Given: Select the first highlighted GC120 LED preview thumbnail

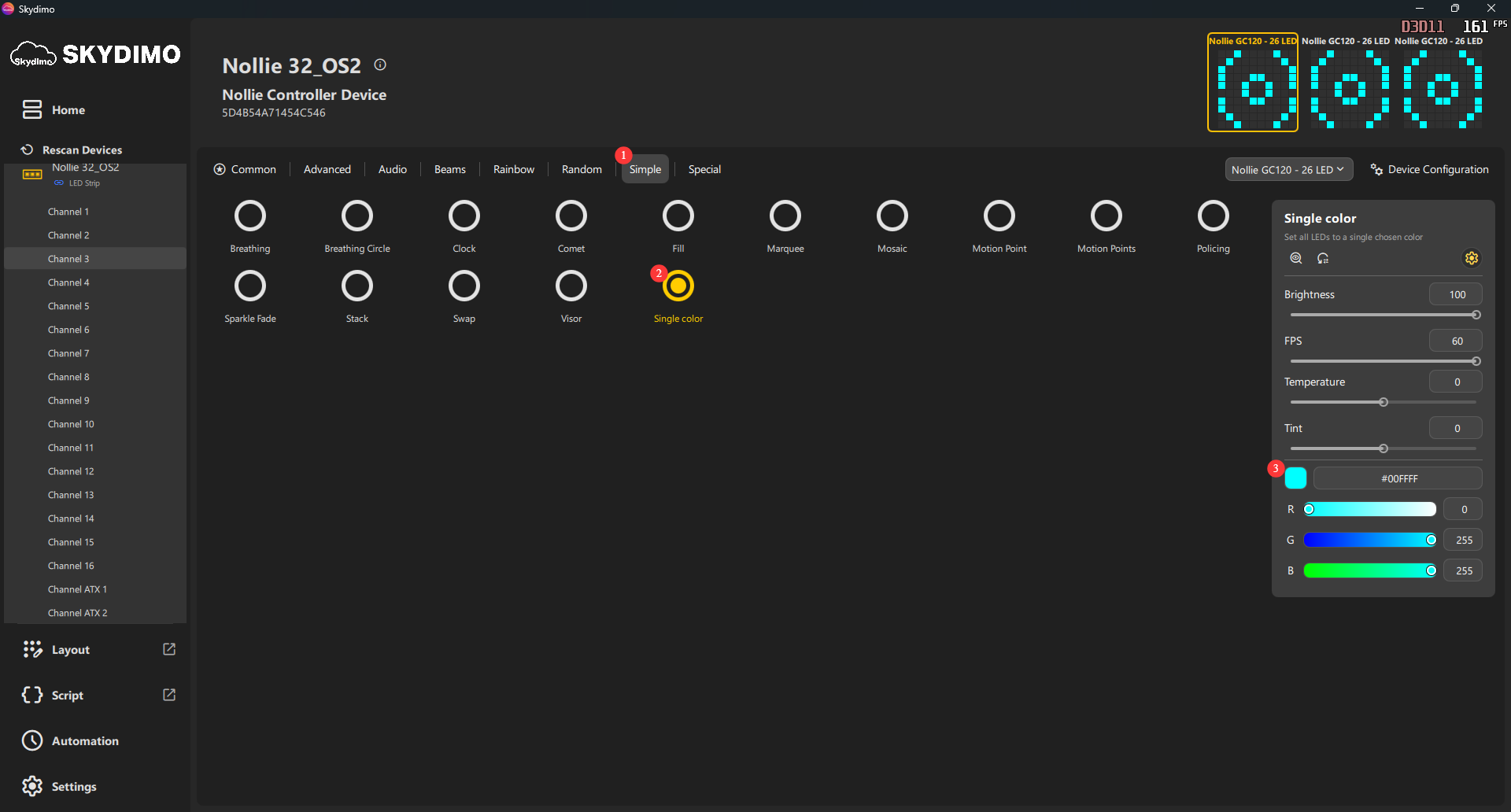Looking at the screenshot, I should coord(1253,83).
